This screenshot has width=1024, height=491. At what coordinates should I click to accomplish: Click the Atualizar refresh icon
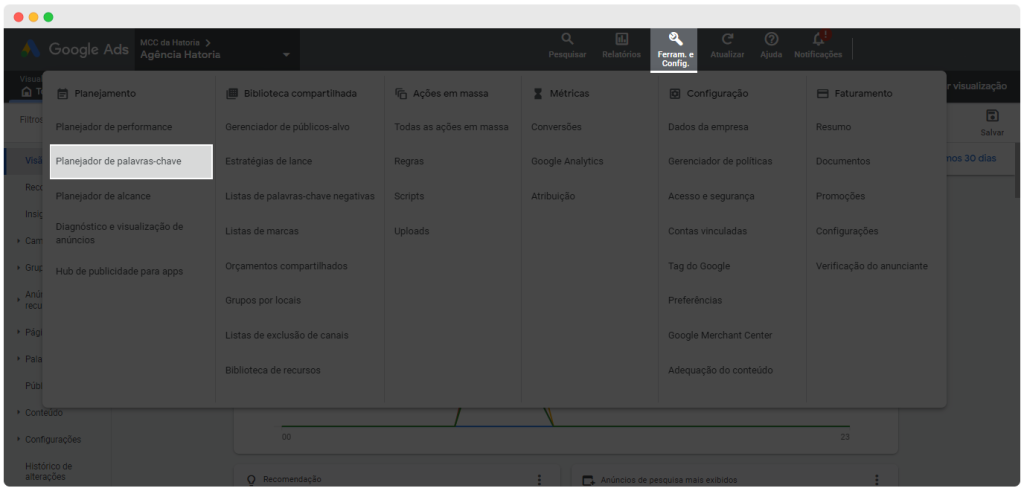point(728,39)
